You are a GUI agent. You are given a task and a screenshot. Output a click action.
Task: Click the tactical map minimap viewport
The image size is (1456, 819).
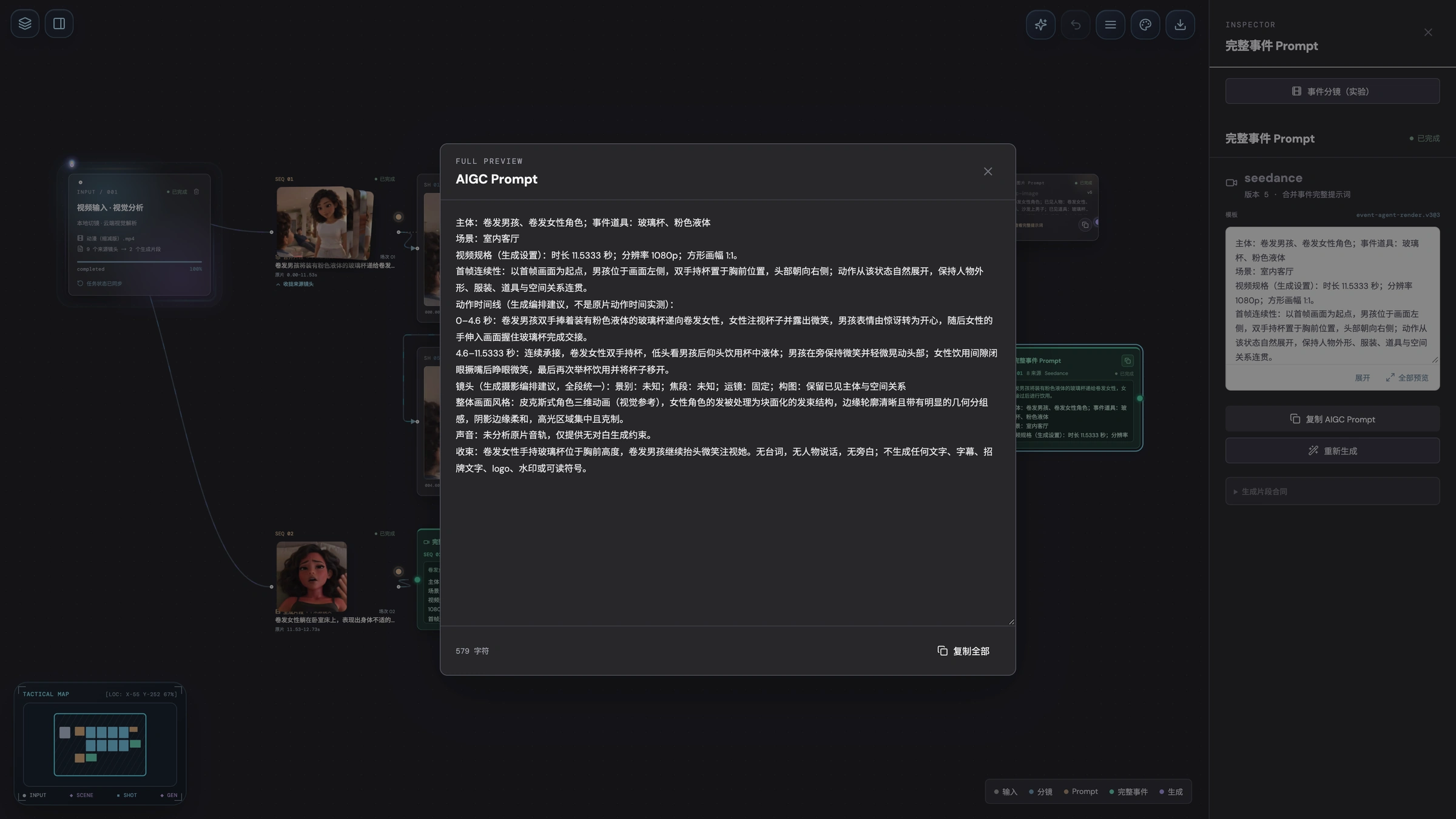(100, 744)
